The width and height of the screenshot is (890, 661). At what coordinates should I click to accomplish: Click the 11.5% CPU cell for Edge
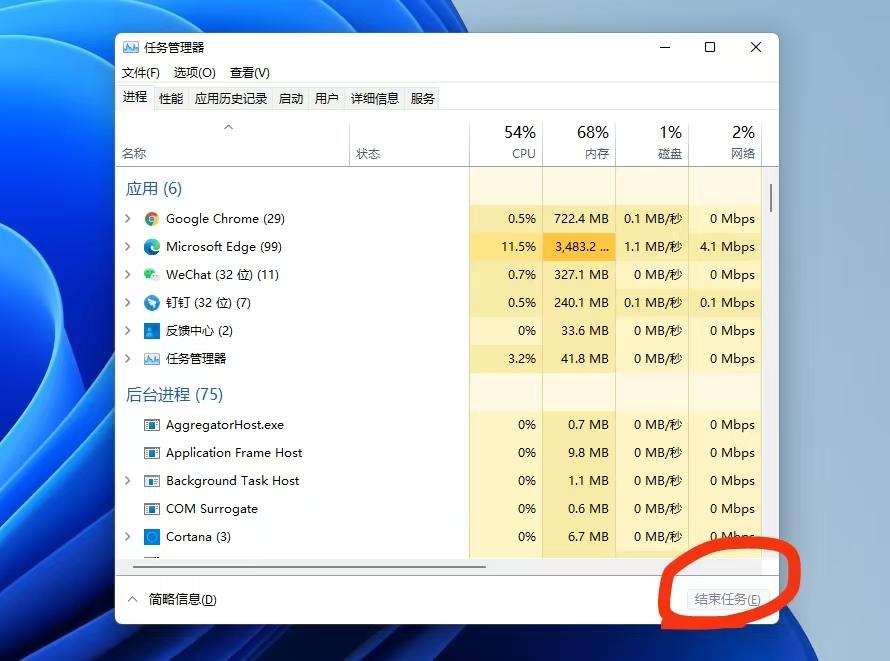coord(506,247)
